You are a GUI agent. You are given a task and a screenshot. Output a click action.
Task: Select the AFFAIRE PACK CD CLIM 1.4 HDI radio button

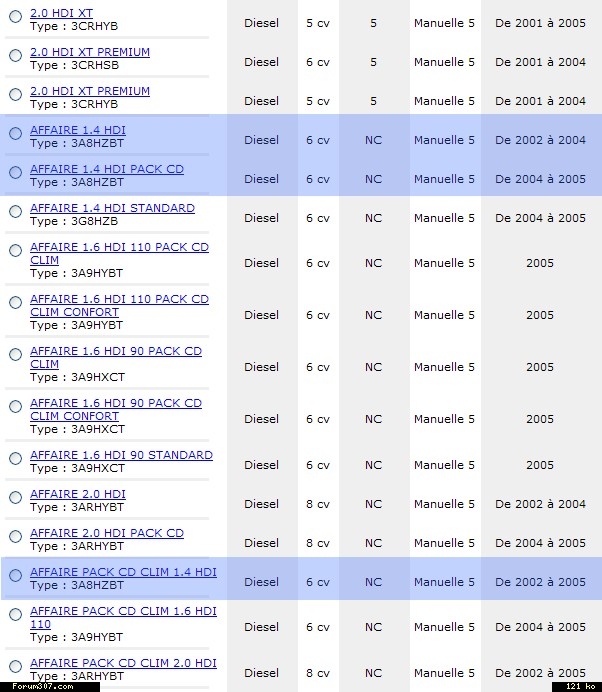pyautogui.click(x=15, y=575)
